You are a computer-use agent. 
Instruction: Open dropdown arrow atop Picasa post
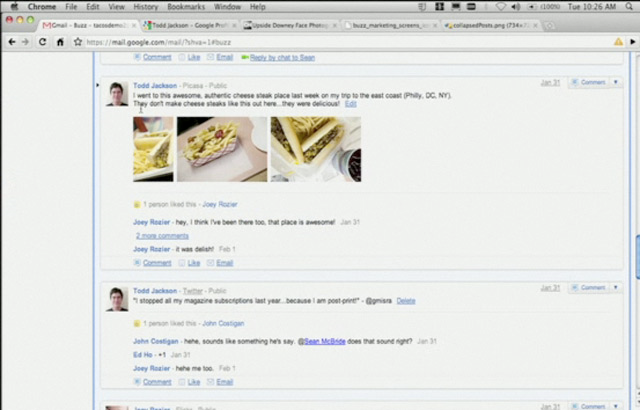[616, 82]
